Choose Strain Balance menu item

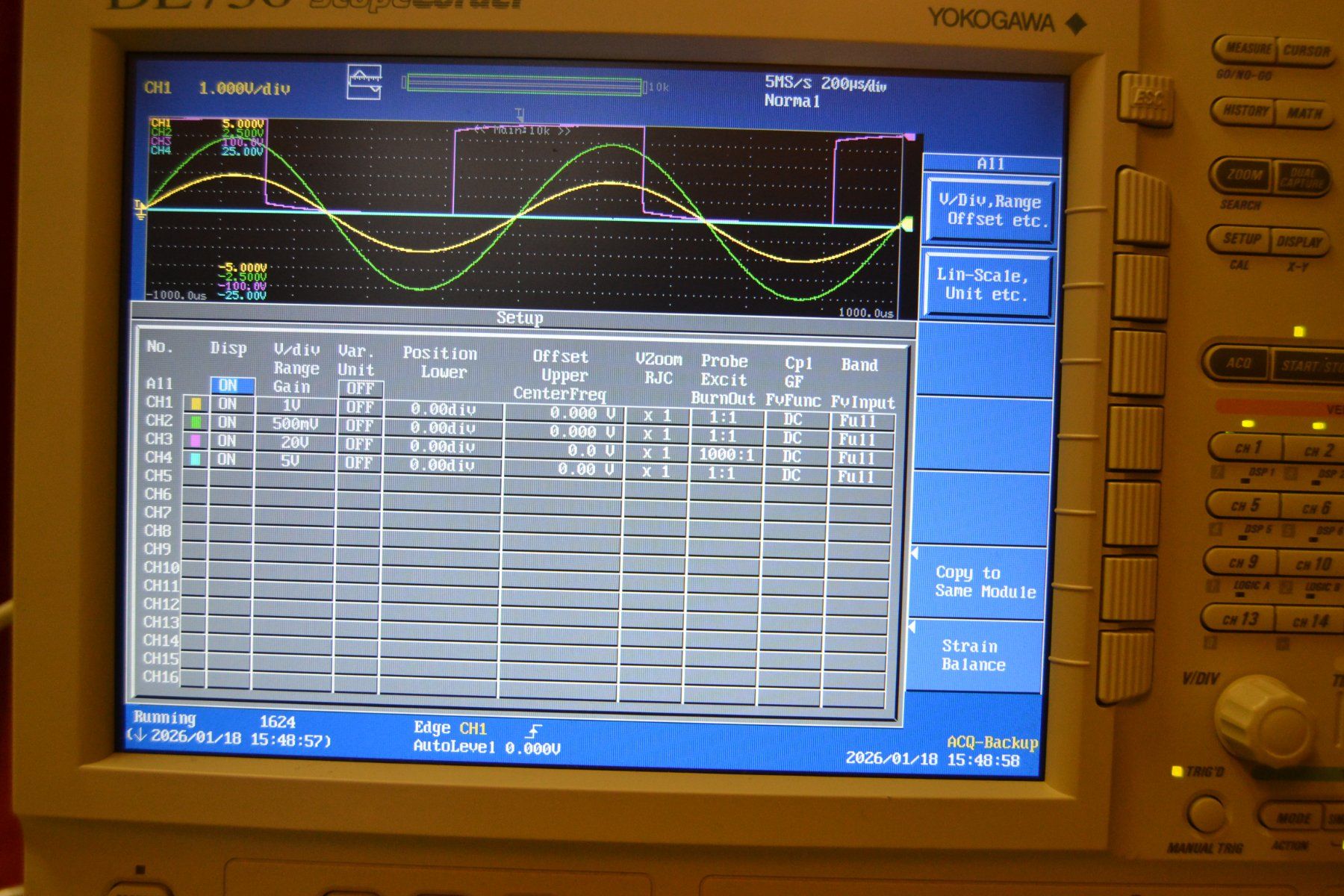click(974, 656)
